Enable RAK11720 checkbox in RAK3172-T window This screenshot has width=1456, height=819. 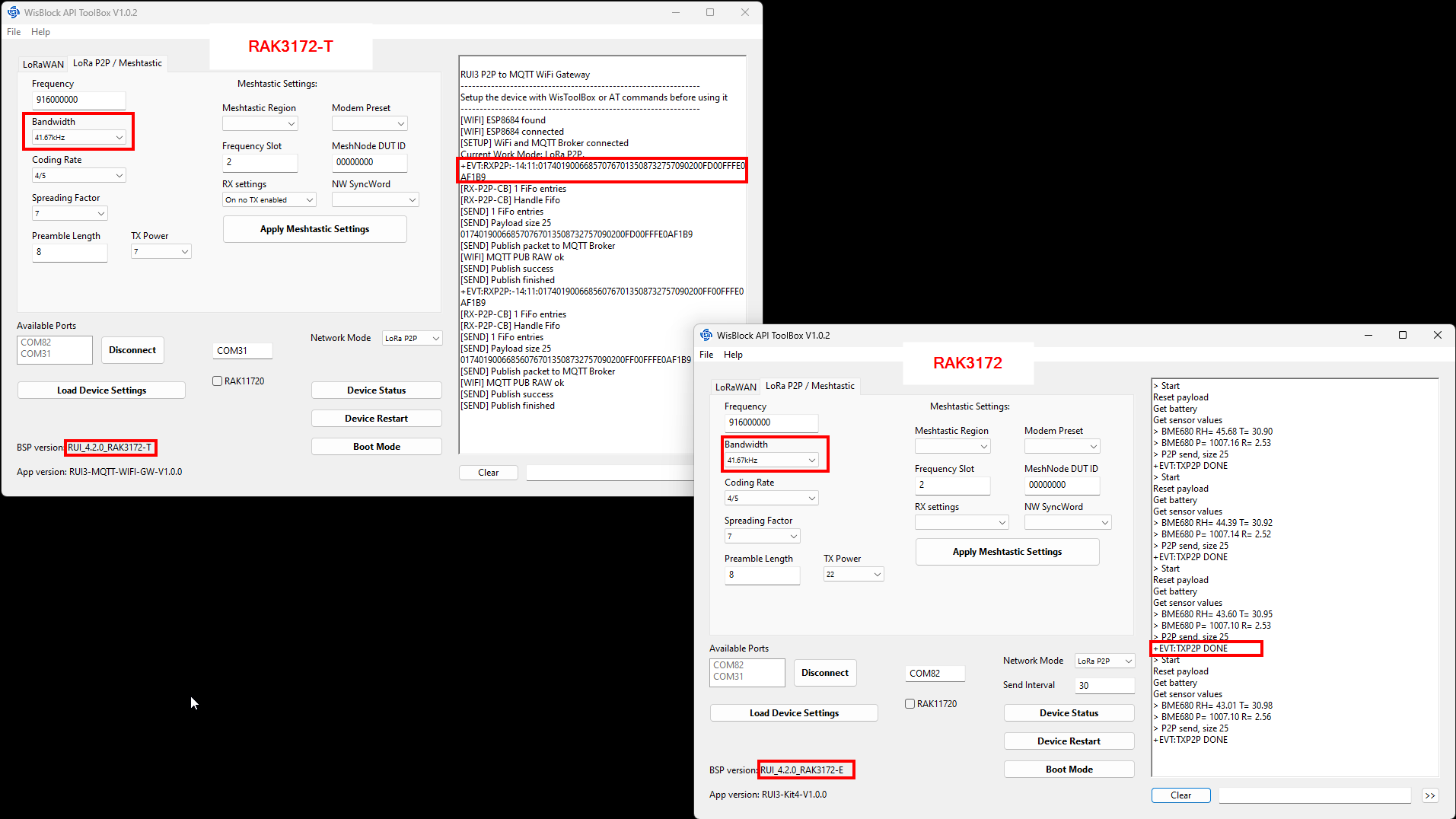click(218, 381)
